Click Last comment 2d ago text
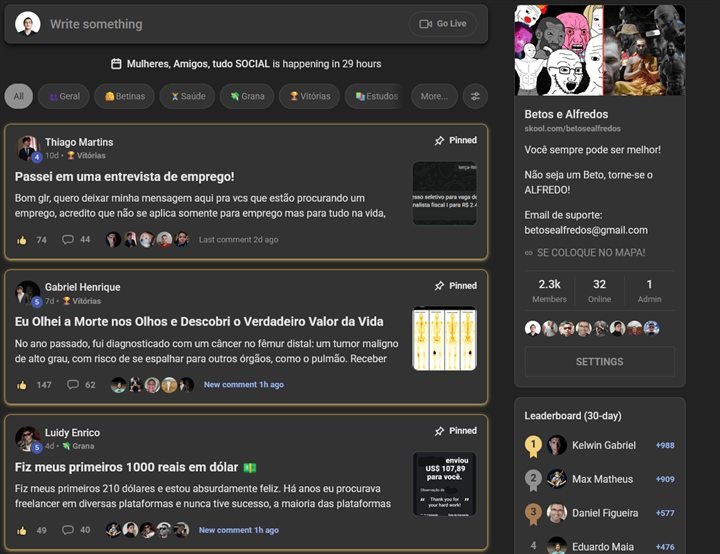 [238, 240]
